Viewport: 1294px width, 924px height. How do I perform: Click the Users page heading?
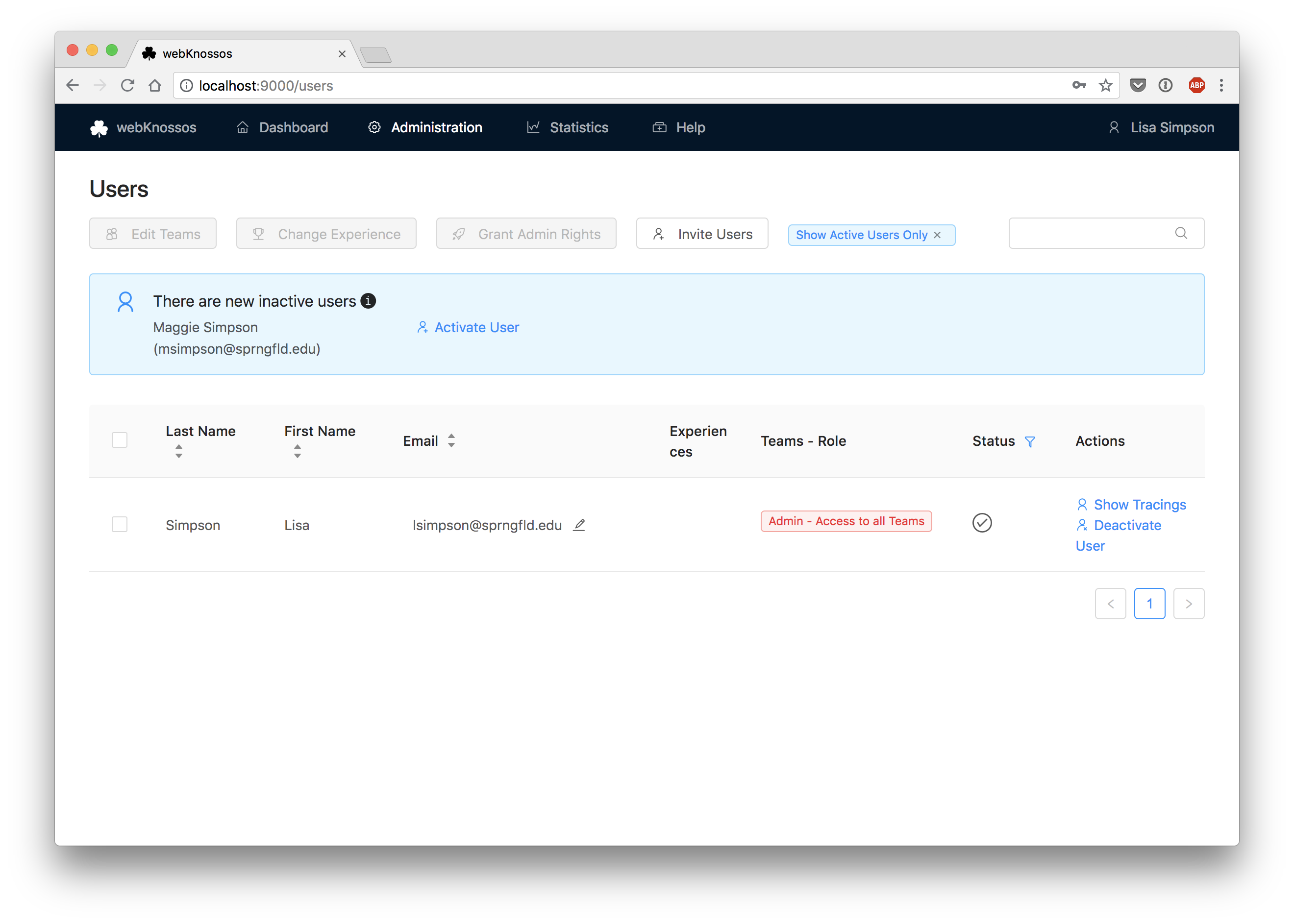119,188
